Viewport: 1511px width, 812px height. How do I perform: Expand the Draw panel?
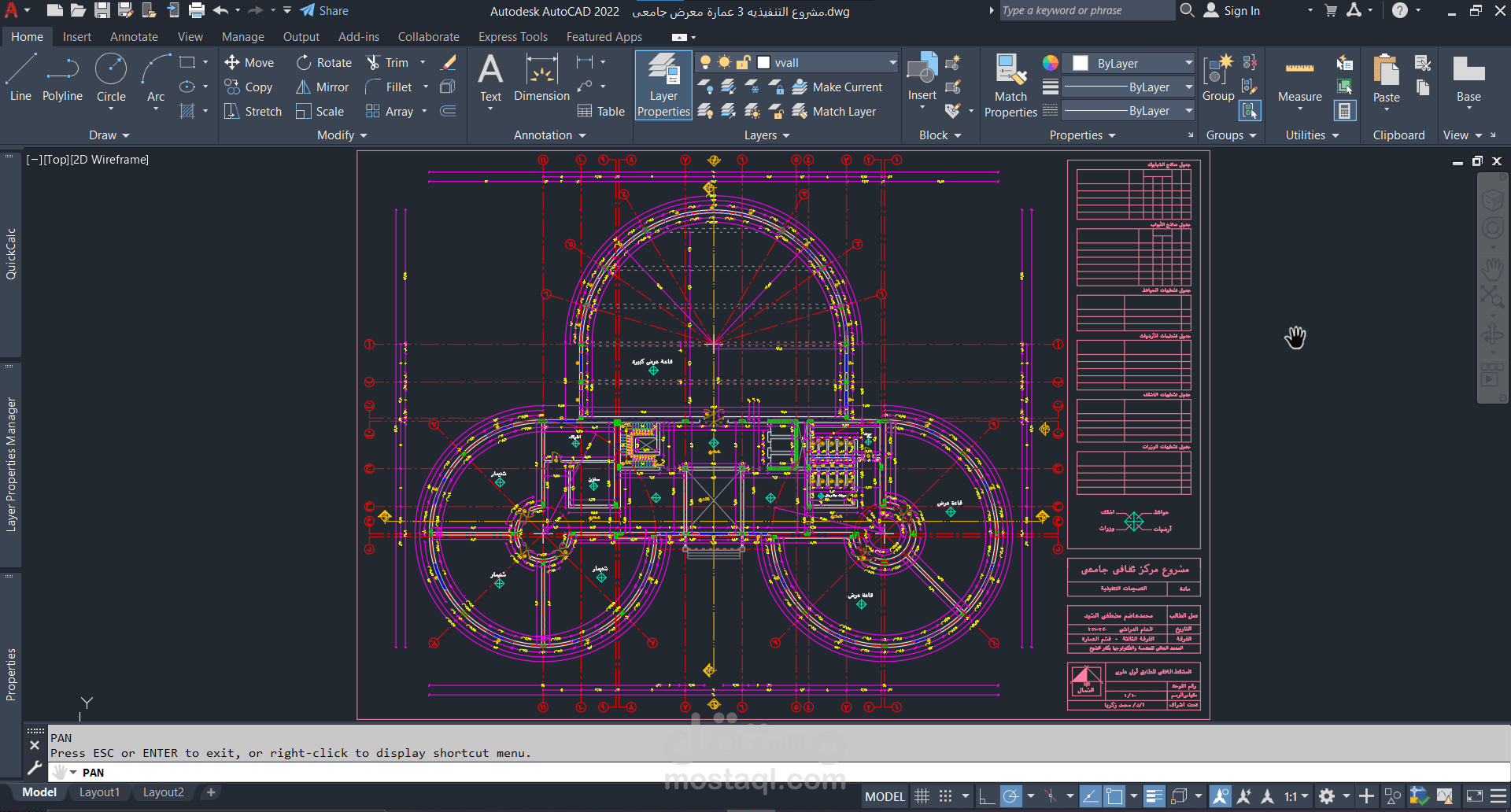(x=109, y=135)
